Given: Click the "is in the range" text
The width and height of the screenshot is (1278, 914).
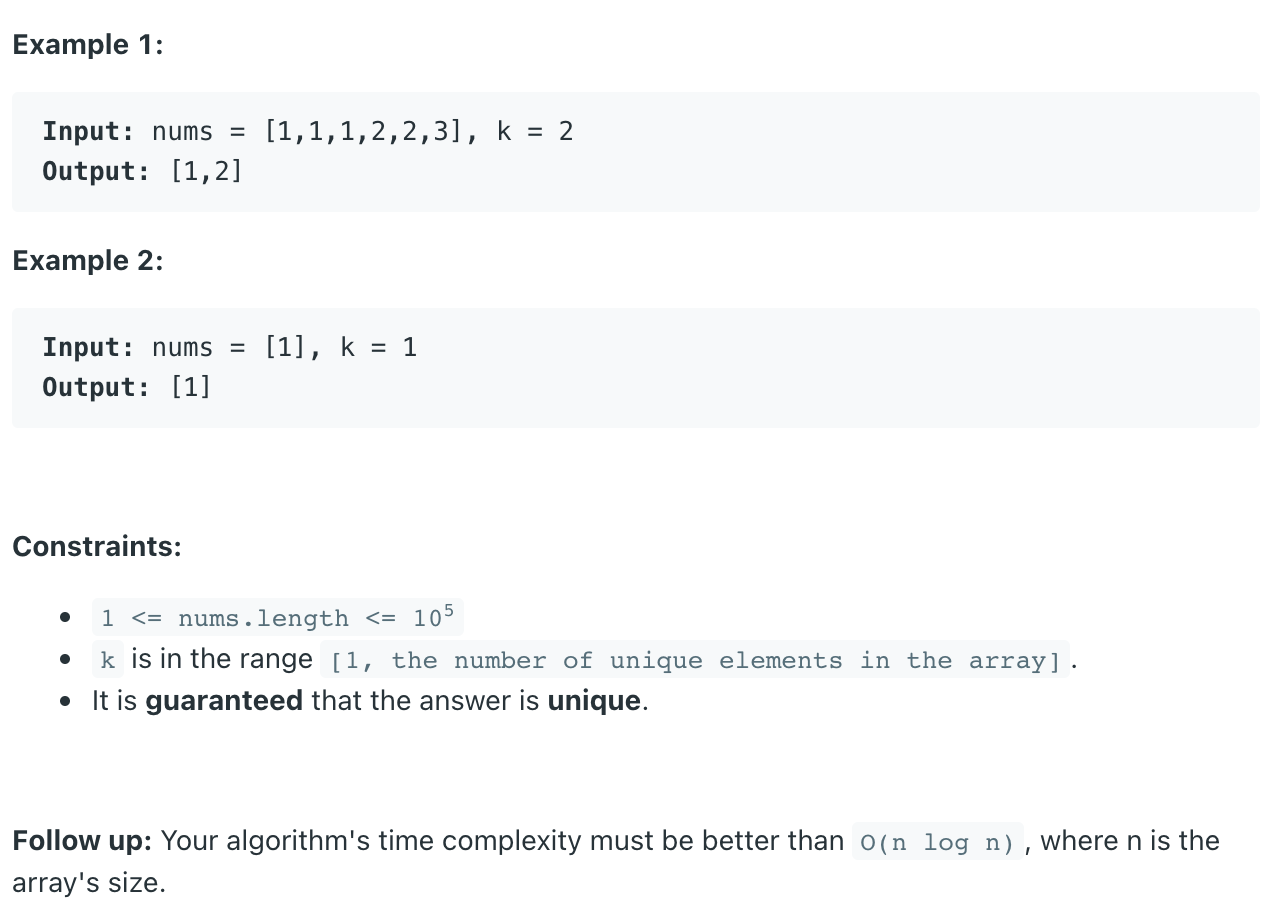Looking at the screenshot, I should [222, 660].
